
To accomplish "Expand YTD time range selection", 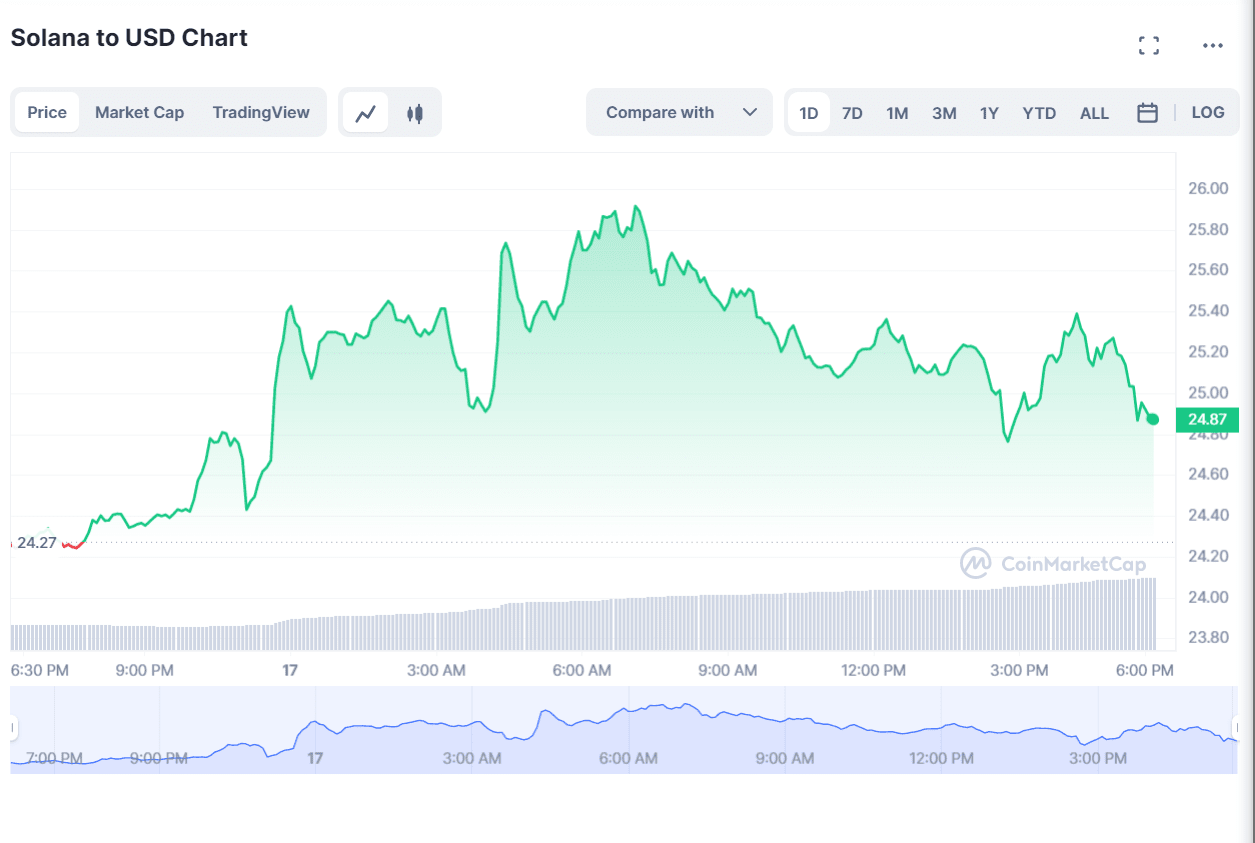I will pyautogui.click(x=1038, y=113).
